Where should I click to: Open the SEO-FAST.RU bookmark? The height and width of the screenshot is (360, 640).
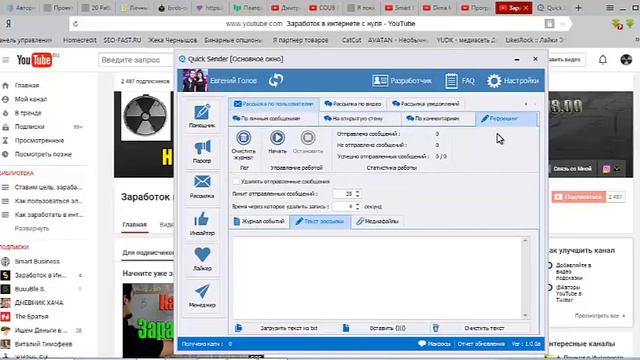click(x=122, y=40)
